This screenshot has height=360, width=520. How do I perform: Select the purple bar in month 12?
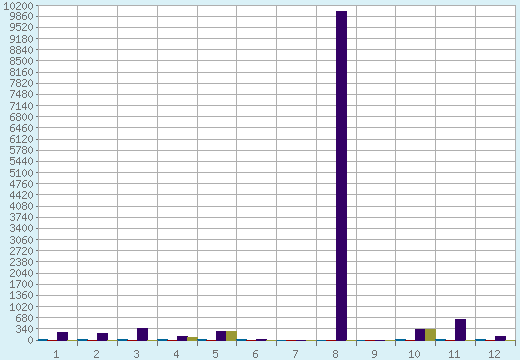(x=500, y=338)
